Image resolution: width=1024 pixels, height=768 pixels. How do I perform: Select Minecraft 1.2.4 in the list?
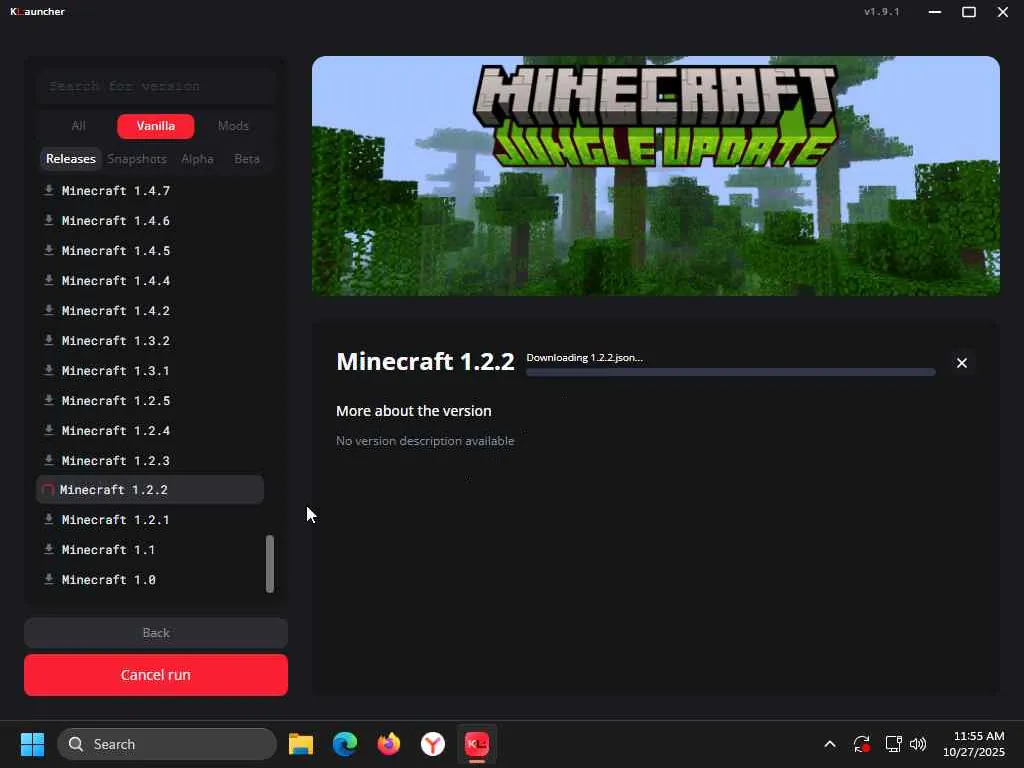150,431
